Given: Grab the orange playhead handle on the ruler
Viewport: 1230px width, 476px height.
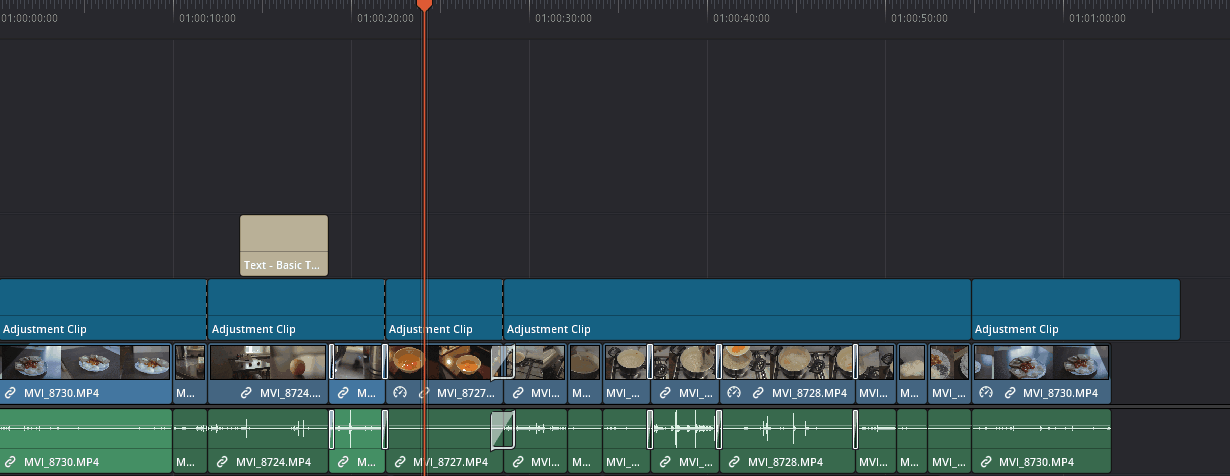Looking at the screenshot, I should [x=424, y=5].
